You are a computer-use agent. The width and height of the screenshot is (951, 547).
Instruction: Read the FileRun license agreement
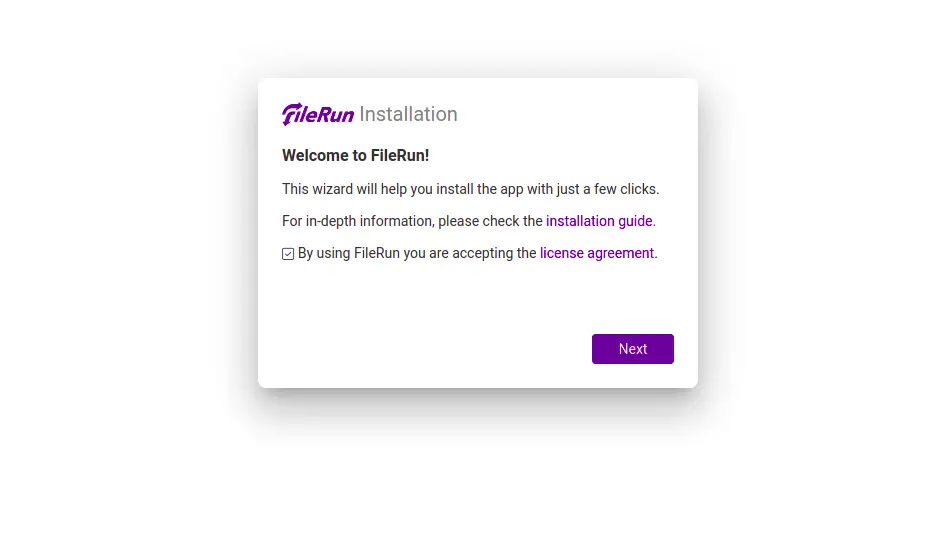tap(597, 253)
